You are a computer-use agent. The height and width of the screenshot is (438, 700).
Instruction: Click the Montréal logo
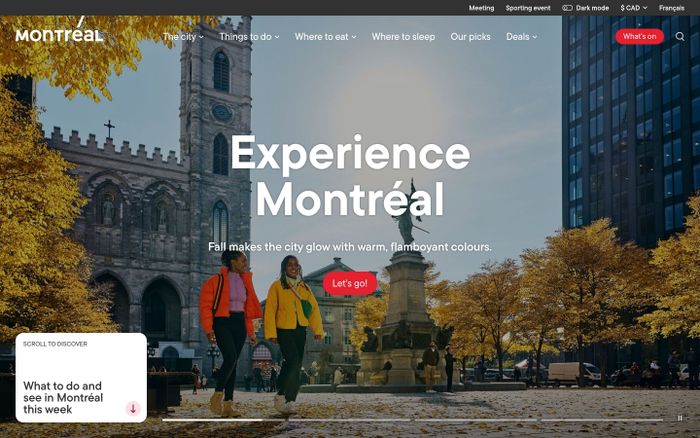(x=59, y=30)
